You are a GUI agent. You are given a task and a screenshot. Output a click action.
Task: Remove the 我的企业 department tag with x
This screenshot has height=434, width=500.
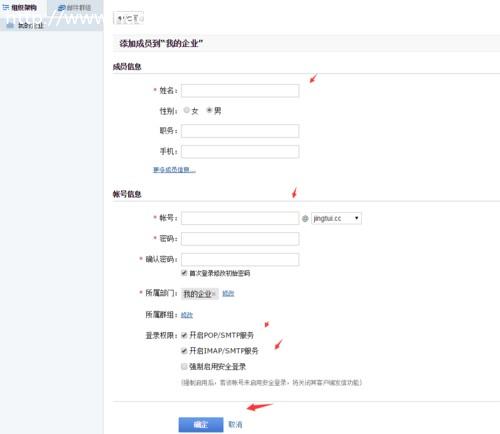[x=214, y=294]
